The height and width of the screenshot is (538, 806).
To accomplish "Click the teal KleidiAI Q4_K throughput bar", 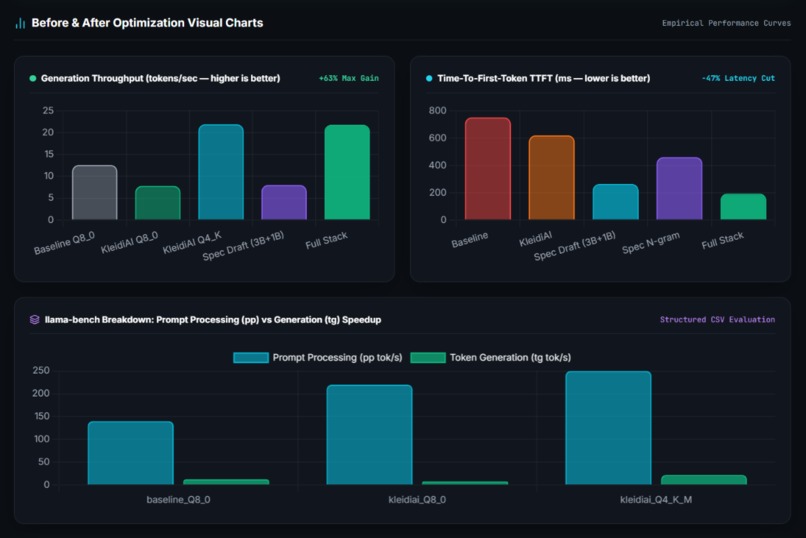I will click(221, 172).
